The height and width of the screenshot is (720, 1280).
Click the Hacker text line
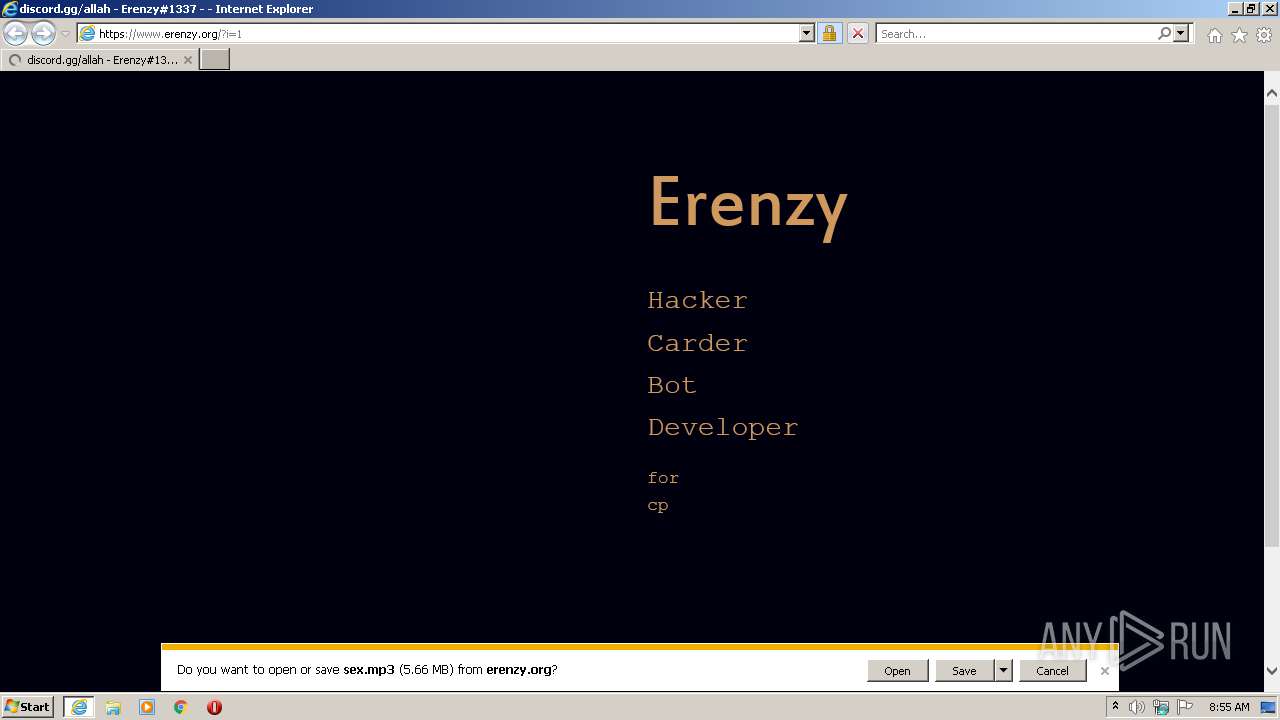(697, 300)
